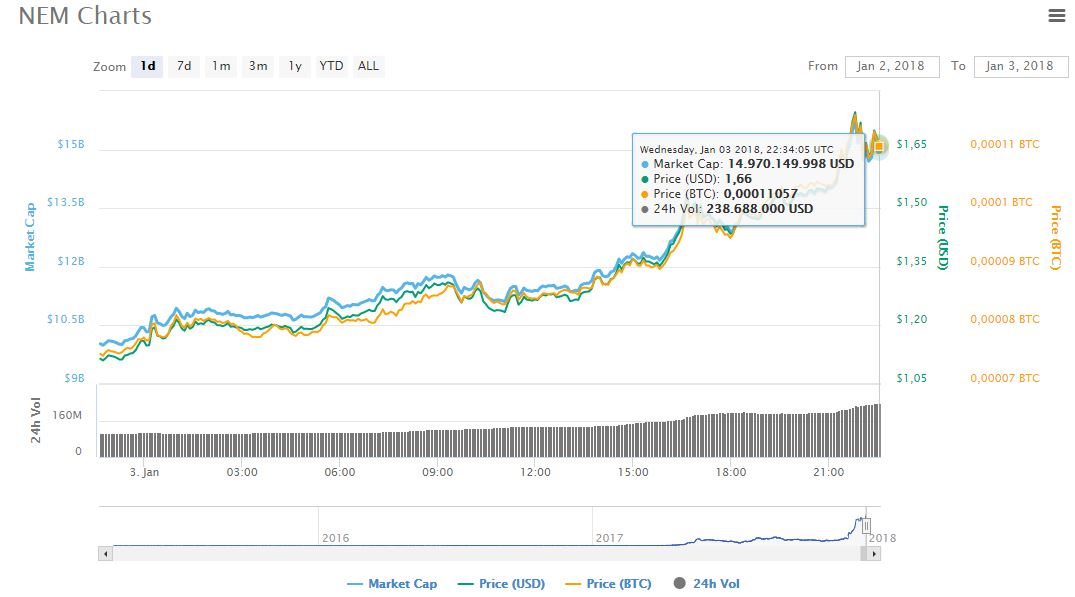
Task: Click the 12:00 x-axis label
Action: point(535,472)
